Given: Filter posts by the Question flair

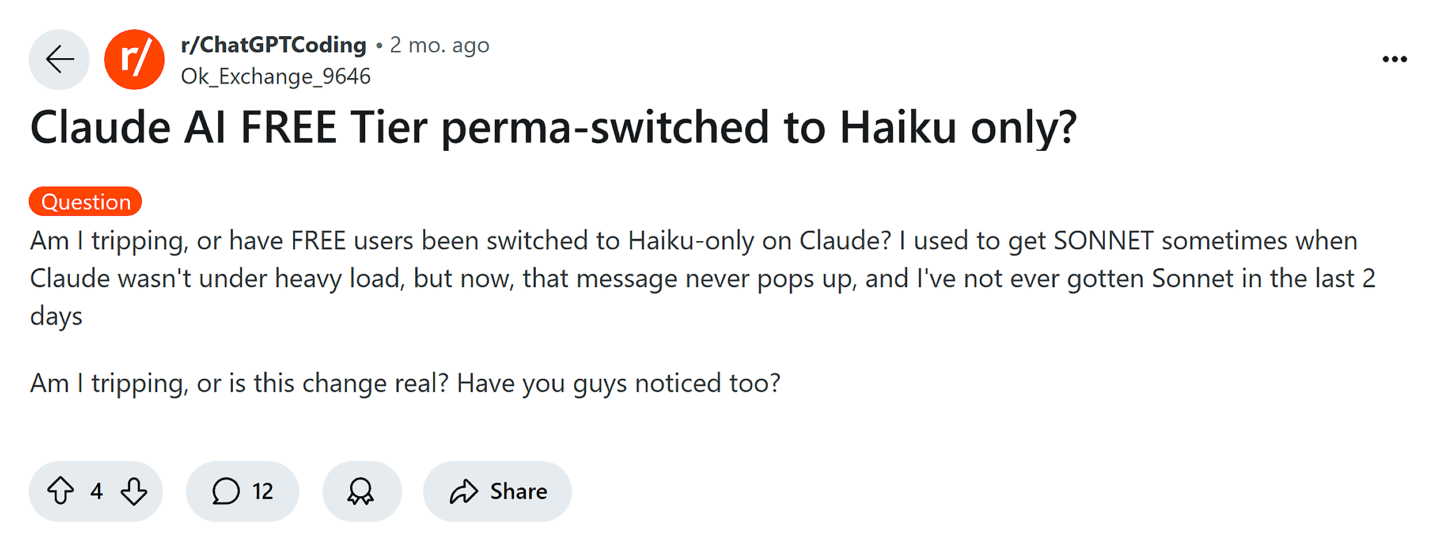Looking at the screenshot, I should (86, 202).
